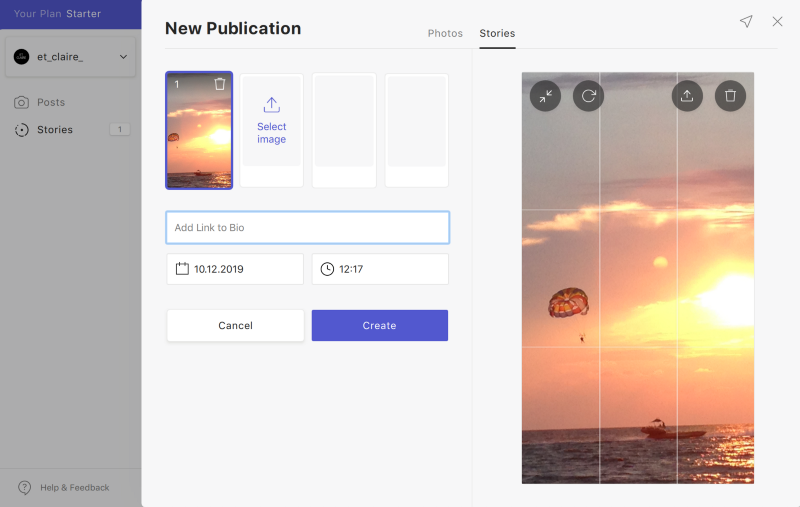Click the third empty image slot

[x=344, y=130]
